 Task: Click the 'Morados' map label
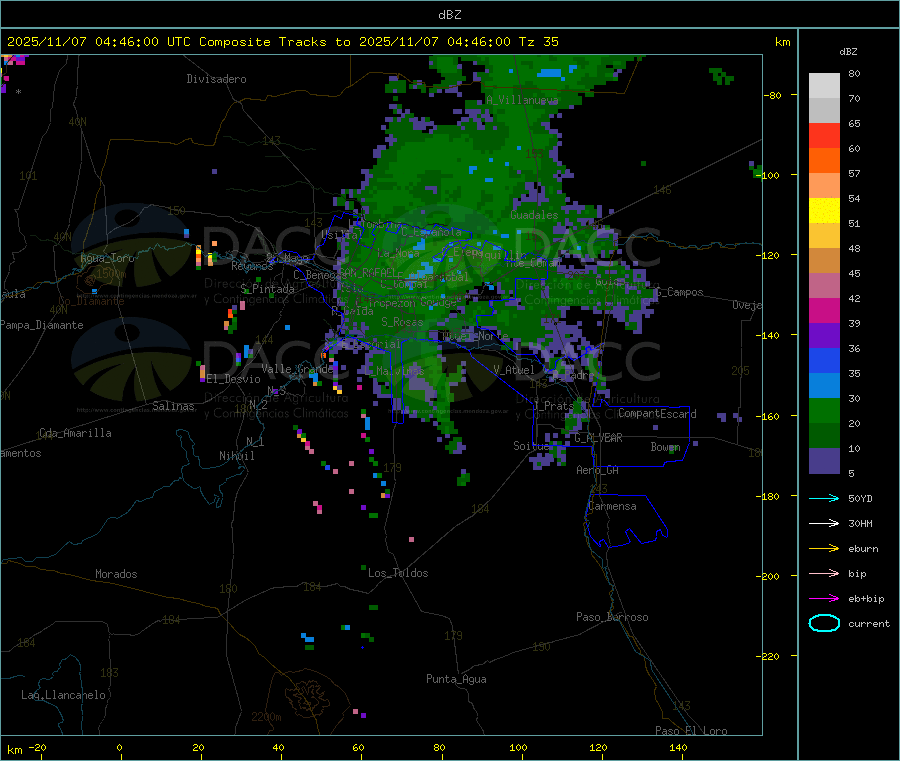(x=116, y=574)
